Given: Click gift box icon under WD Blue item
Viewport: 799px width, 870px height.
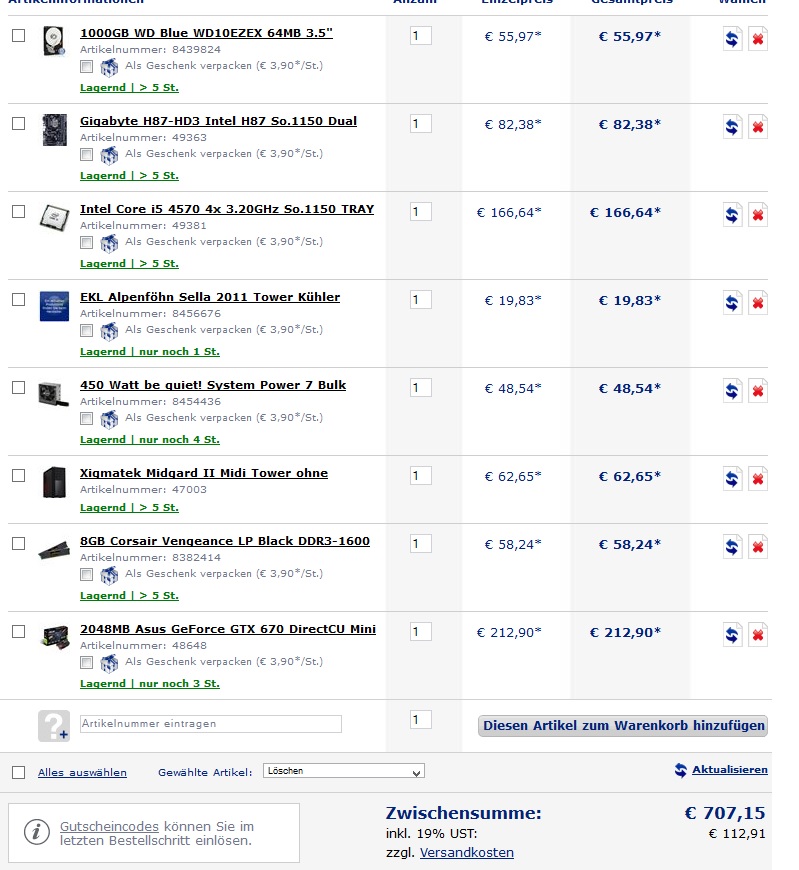Looking at the screenshot, I should [109, 67].
